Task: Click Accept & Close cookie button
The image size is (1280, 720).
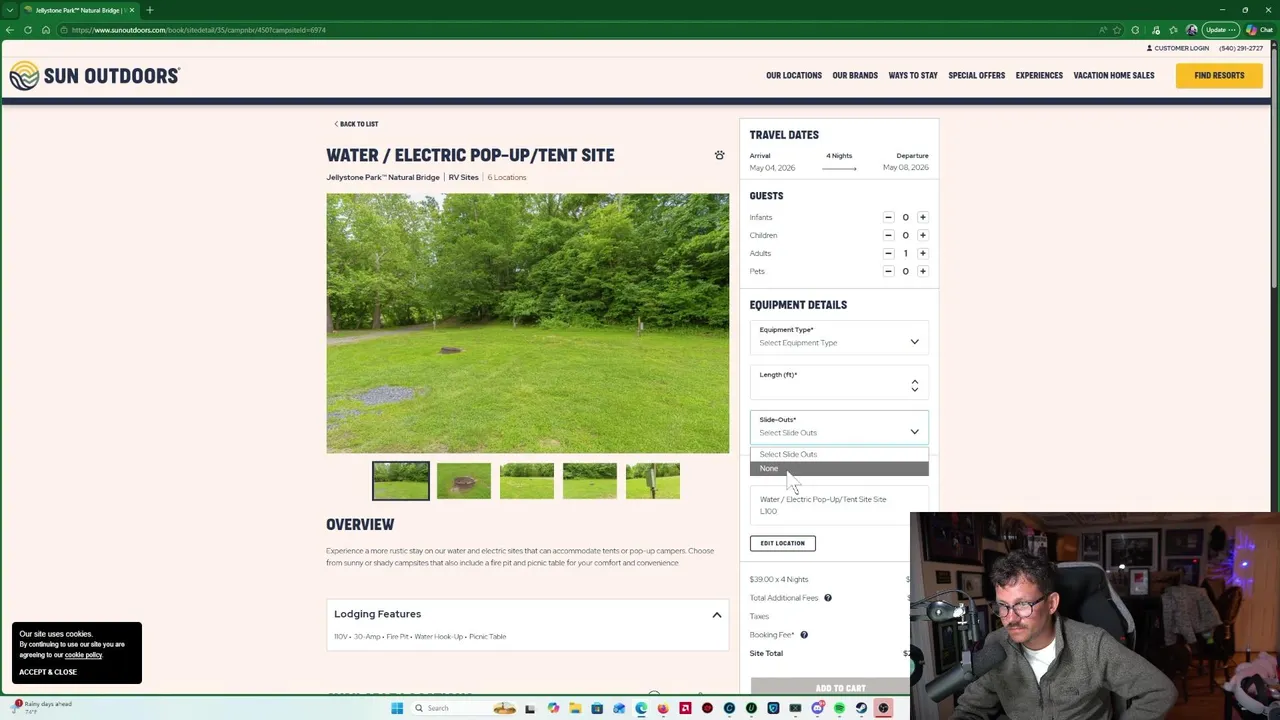Action: (x=47, y=672)
